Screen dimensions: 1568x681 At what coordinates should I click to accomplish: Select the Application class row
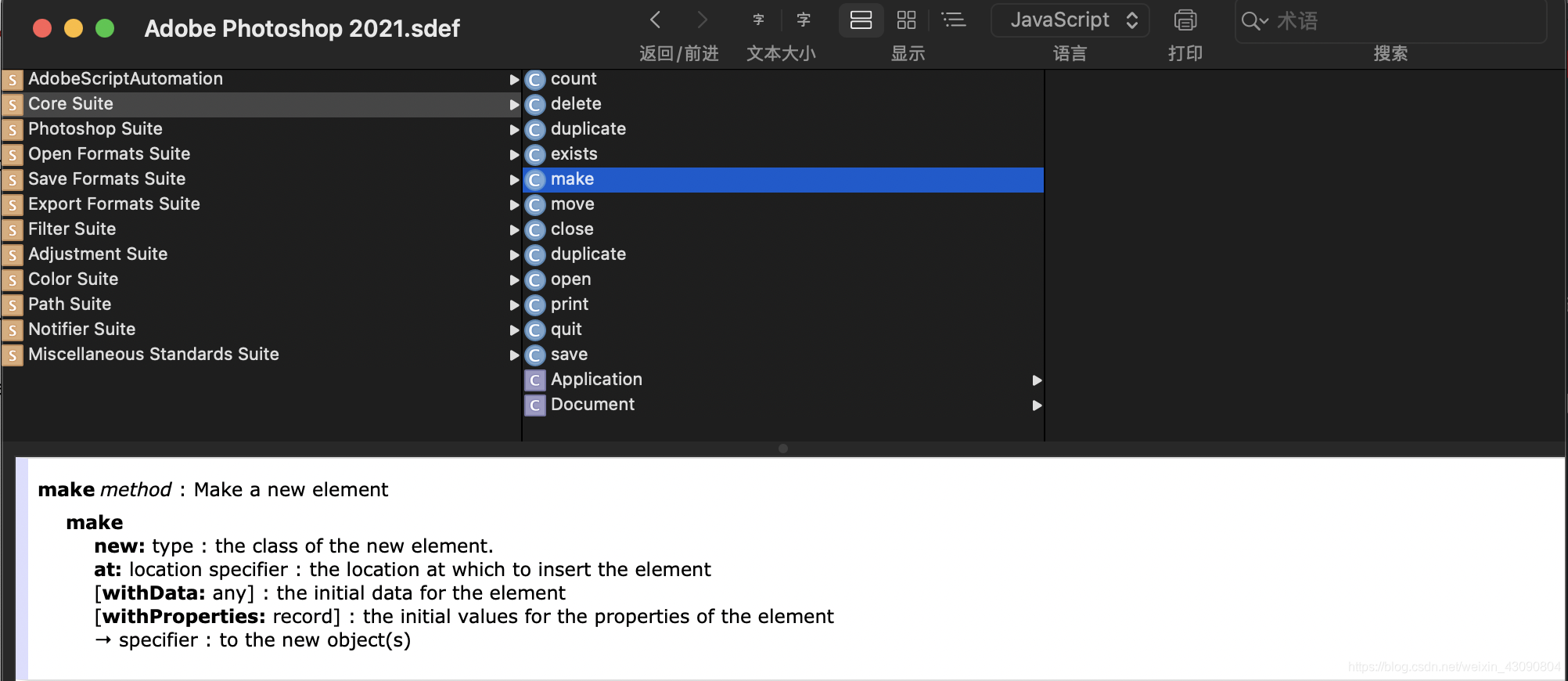tap(783, 380)
